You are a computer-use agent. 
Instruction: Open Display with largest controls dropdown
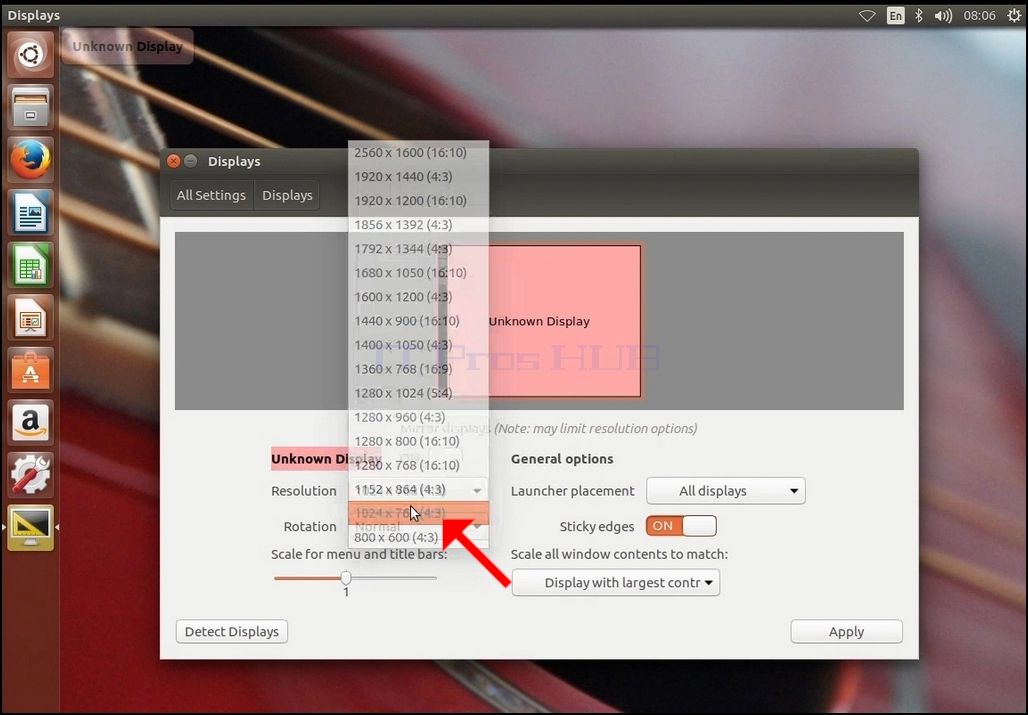(616, 583)
